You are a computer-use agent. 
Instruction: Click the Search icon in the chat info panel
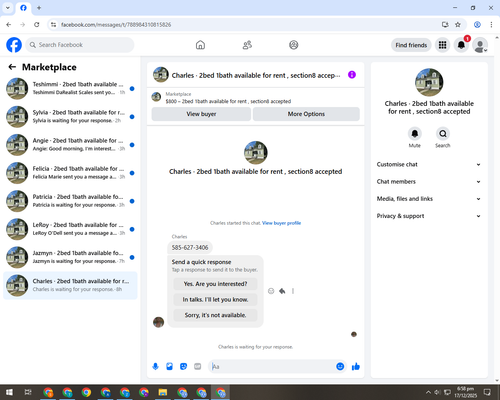[x=443, y=134]
